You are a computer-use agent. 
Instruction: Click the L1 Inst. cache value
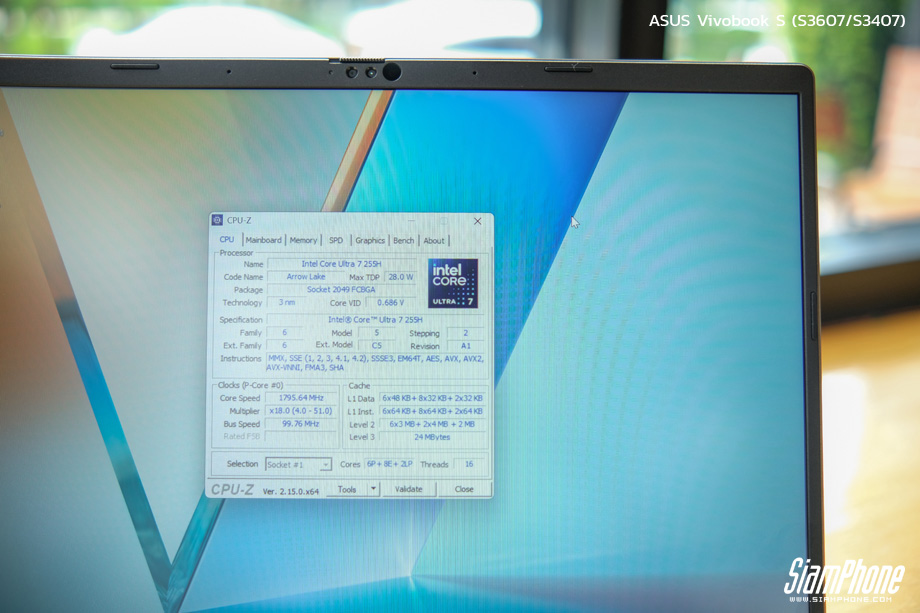click(x=432, y=411)
